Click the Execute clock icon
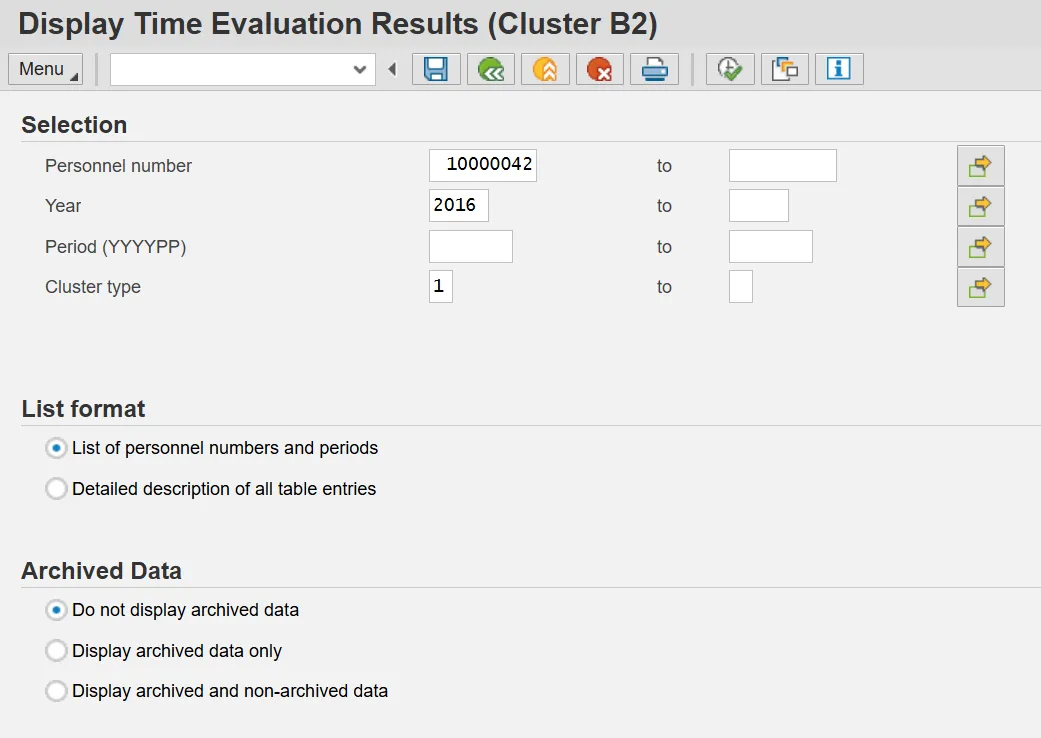 click(730, 69)
